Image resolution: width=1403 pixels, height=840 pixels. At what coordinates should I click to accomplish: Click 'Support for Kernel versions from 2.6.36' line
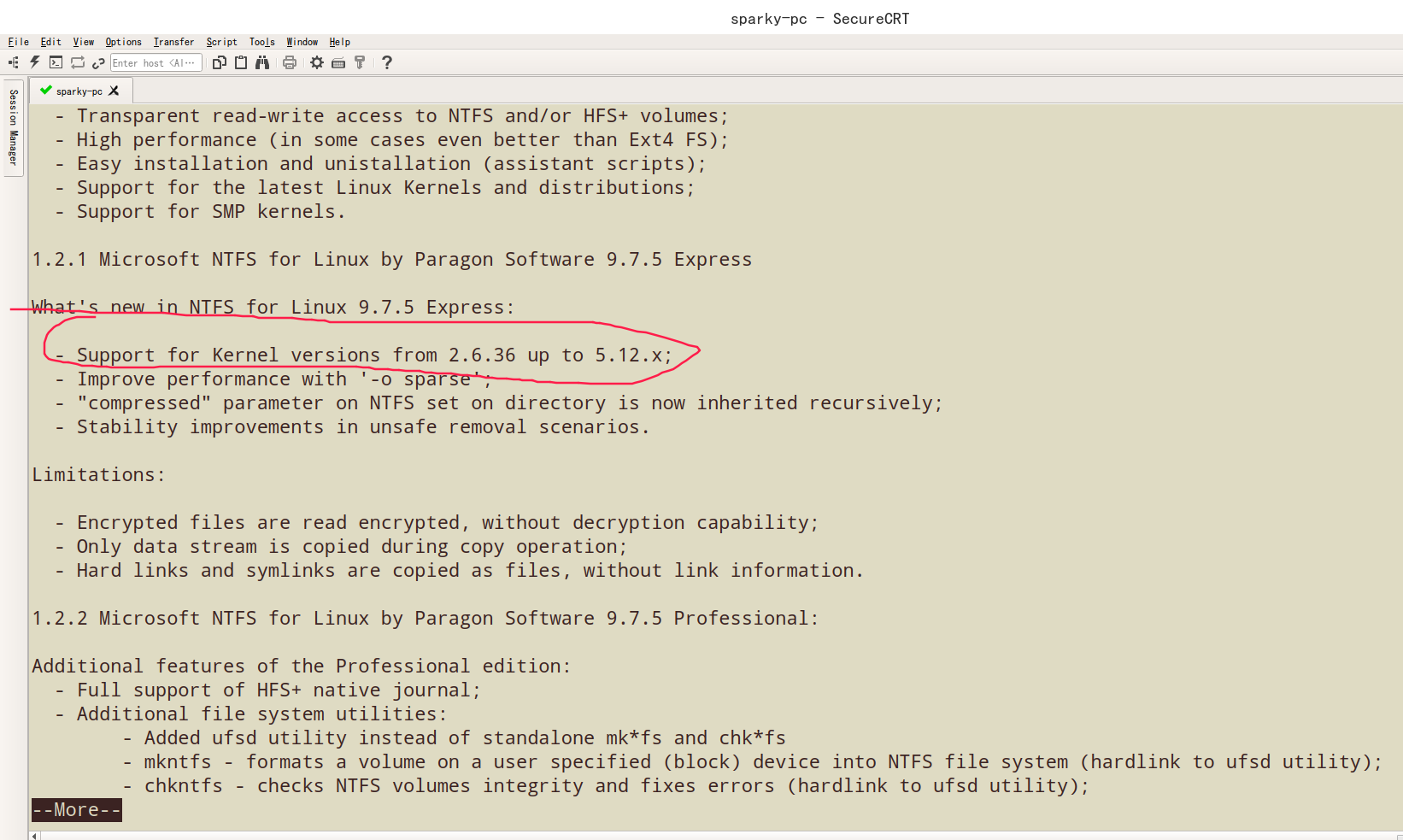[364, 355]
